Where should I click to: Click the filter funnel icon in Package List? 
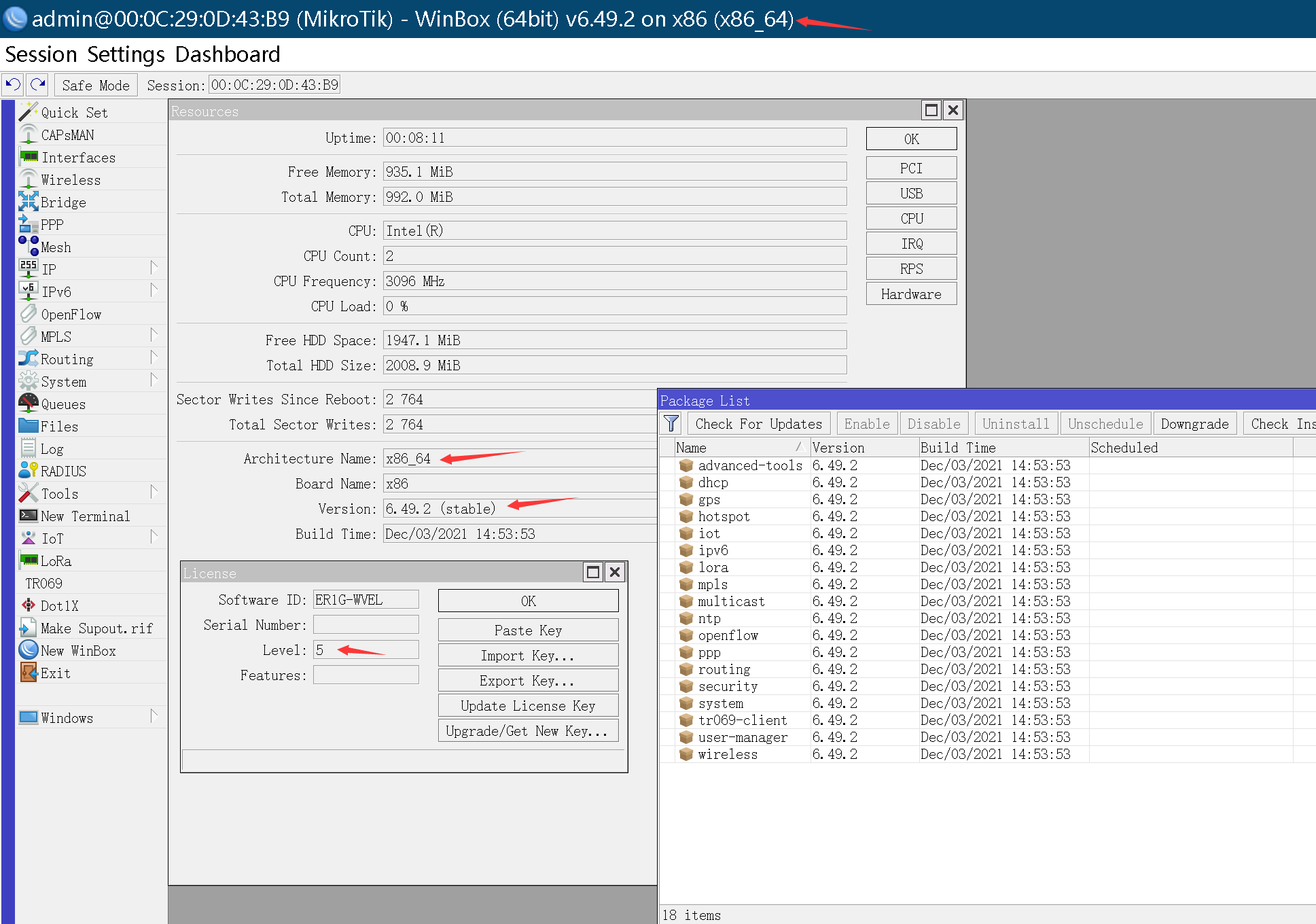tap(671, 423)
